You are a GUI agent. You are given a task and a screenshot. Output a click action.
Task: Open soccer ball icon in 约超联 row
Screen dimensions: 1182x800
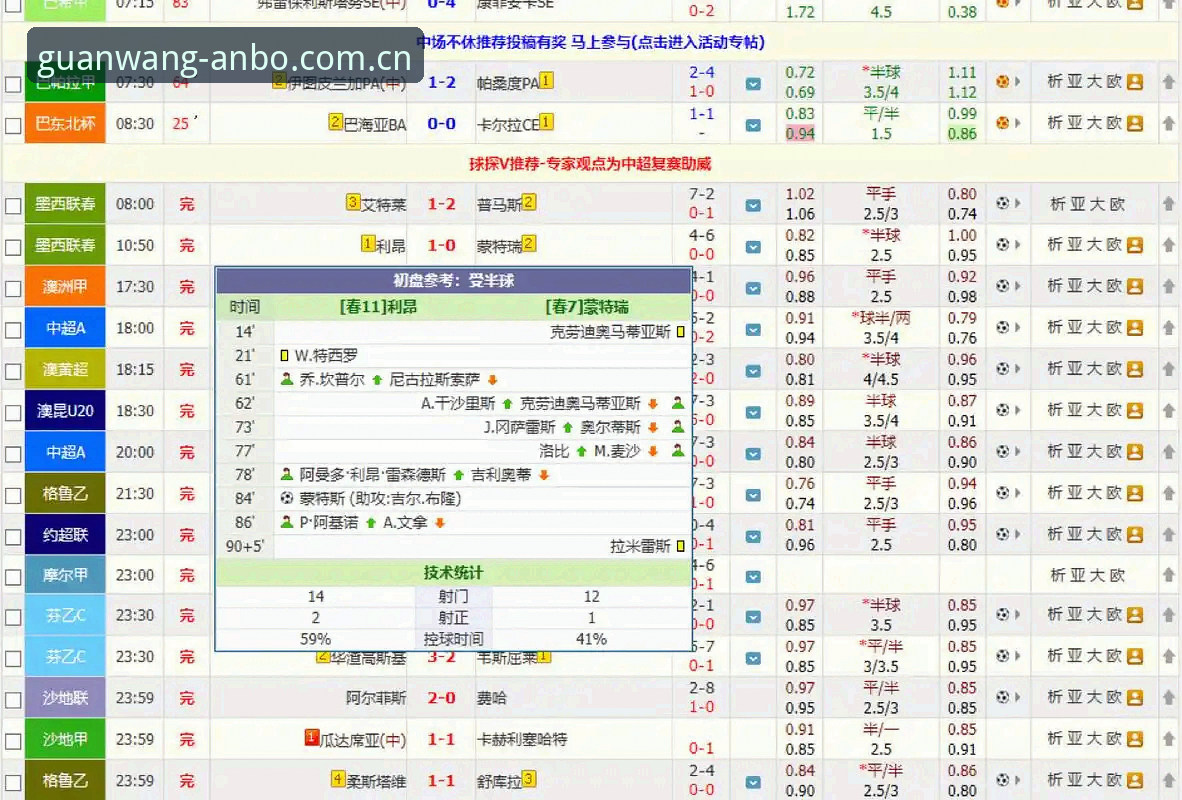click(1002, 535)
